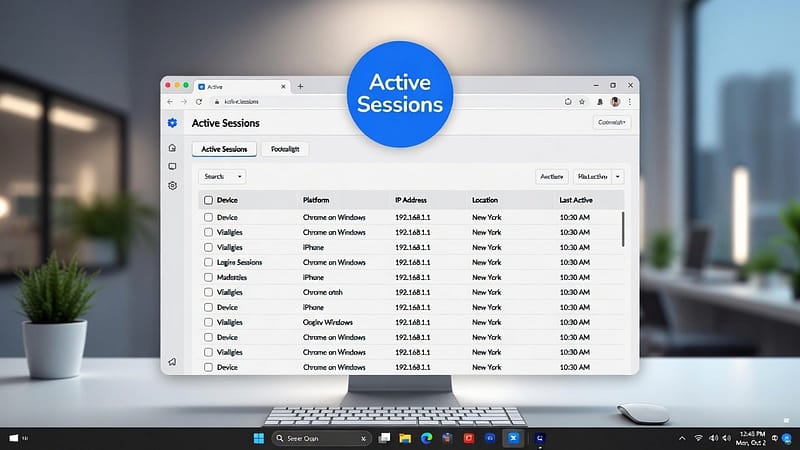Launch File Explorer from taskbar

pyautogui.click(x=405, y=438)
